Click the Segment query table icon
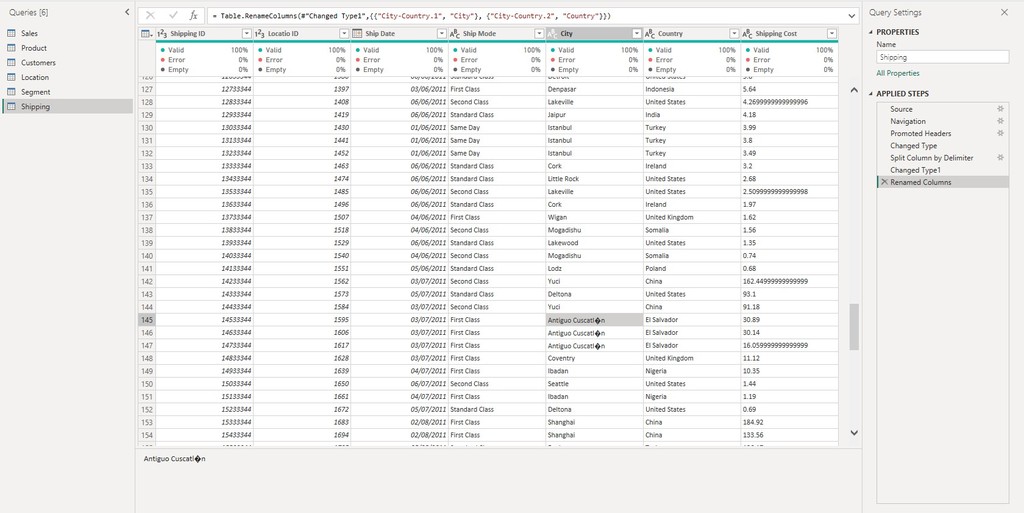Viewport: 1024px width, 513px height. [11, 92]
